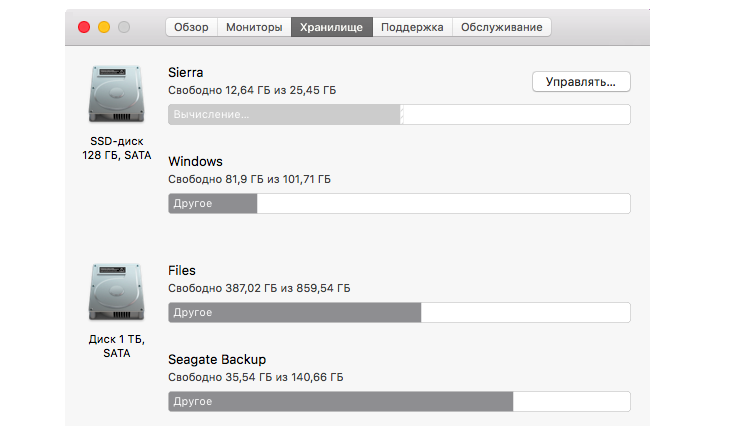The image size is (735, 445).
Task: Click the Windows volume usage bar
Action: point(399,203)
